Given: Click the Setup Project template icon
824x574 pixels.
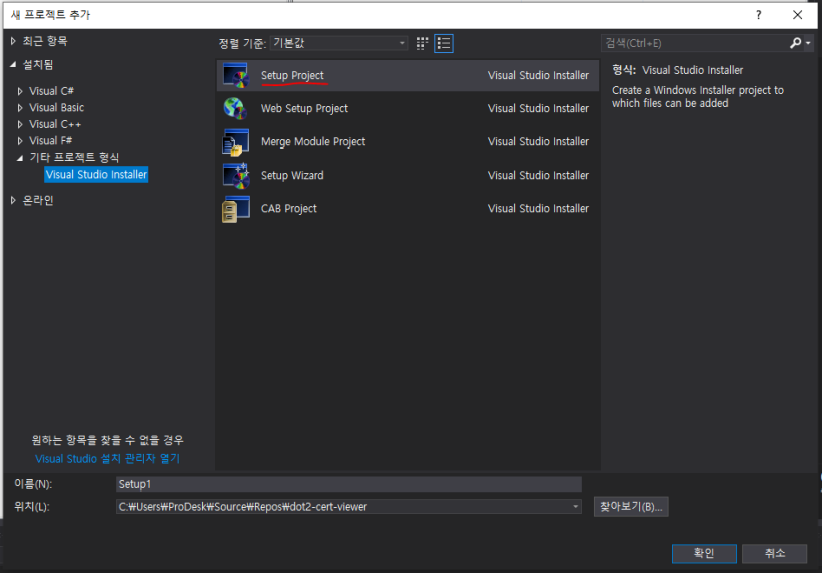Looking at the screenshot, I should click(x=235, y=75).
